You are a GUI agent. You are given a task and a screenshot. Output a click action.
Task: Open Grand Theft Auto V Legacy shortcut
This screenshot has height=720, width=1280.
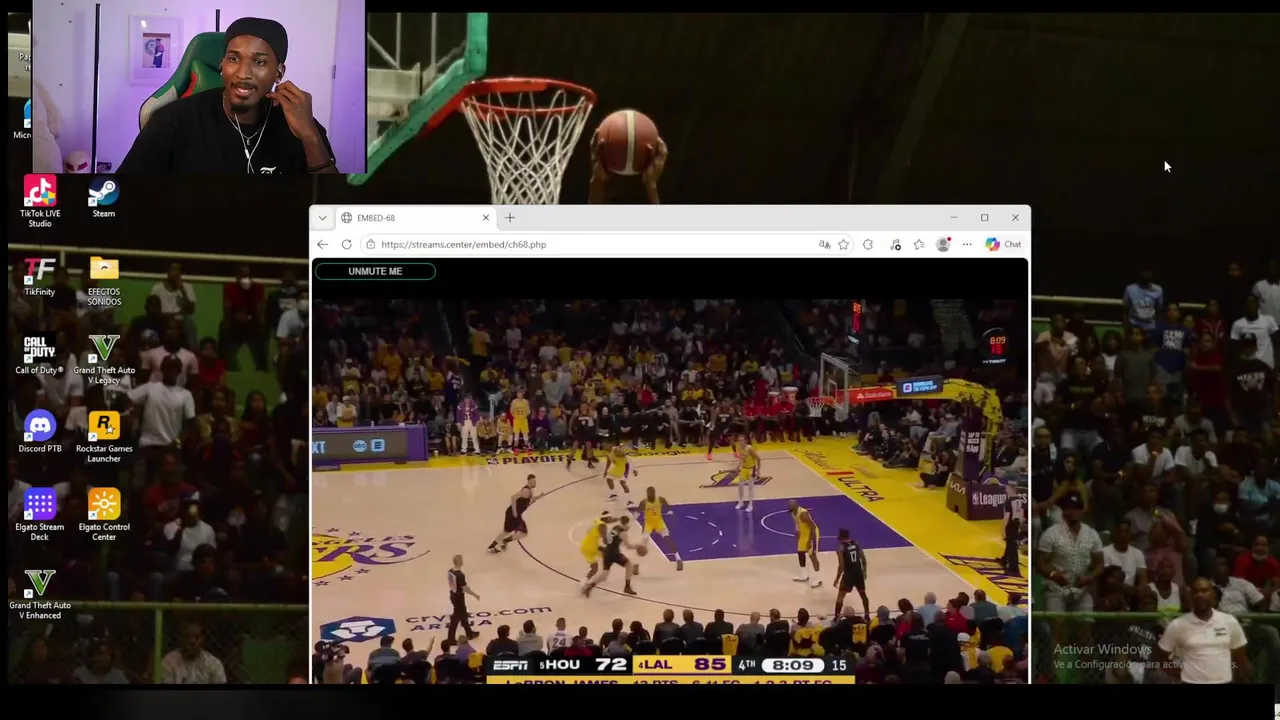tap(104, 360)
